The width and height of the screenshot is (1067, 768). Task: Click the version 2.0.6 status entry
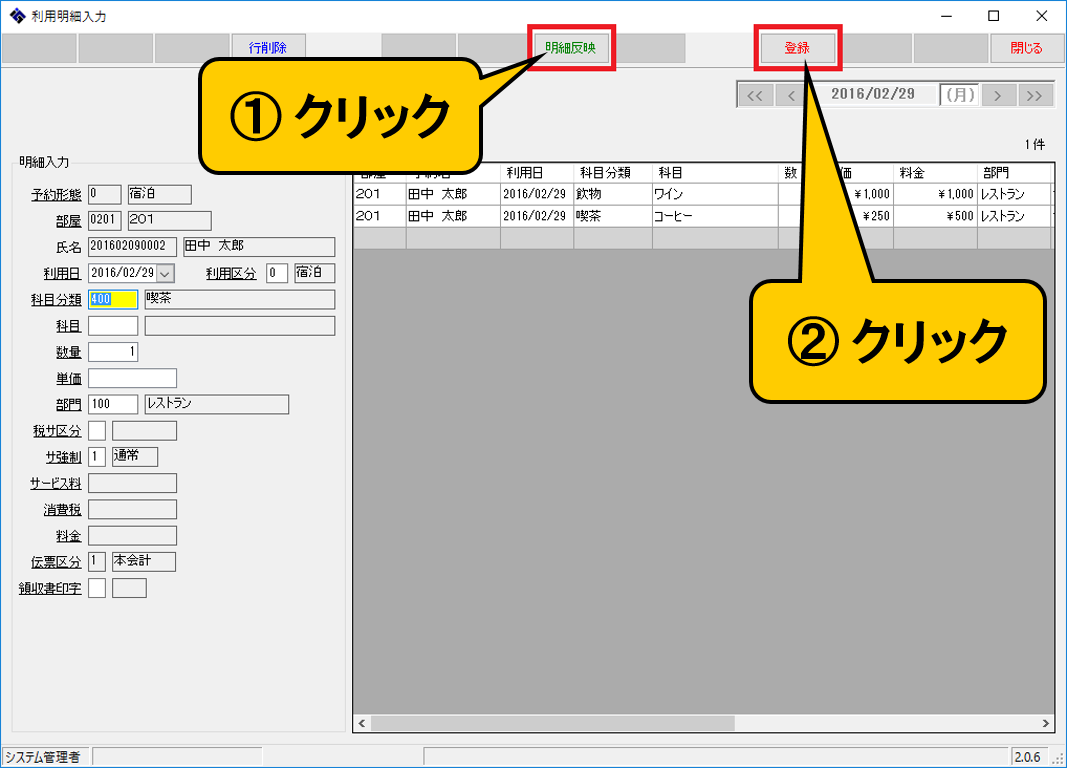[x=1028, y=756]
